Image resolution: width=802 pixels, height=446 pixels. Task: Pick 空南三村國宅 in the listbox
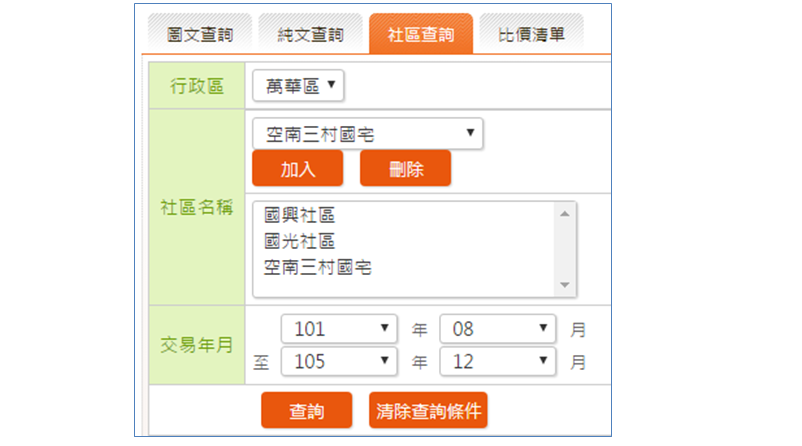pyautogui.click(x=318, y=267)
